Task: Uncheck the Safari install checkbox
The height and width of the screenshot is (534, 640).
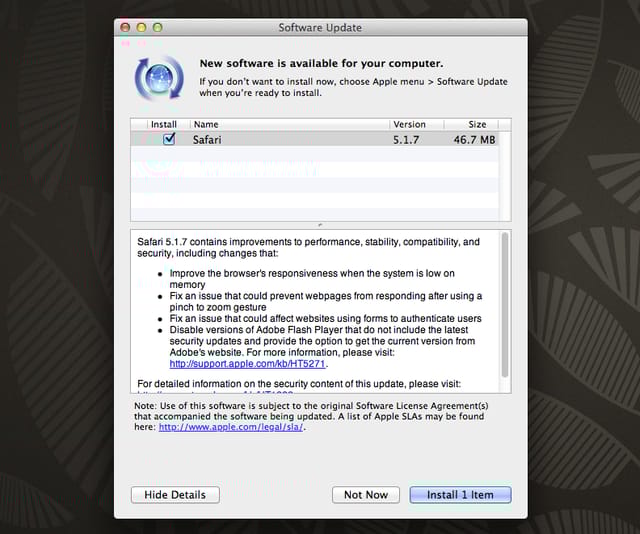Action: (169, 139)
